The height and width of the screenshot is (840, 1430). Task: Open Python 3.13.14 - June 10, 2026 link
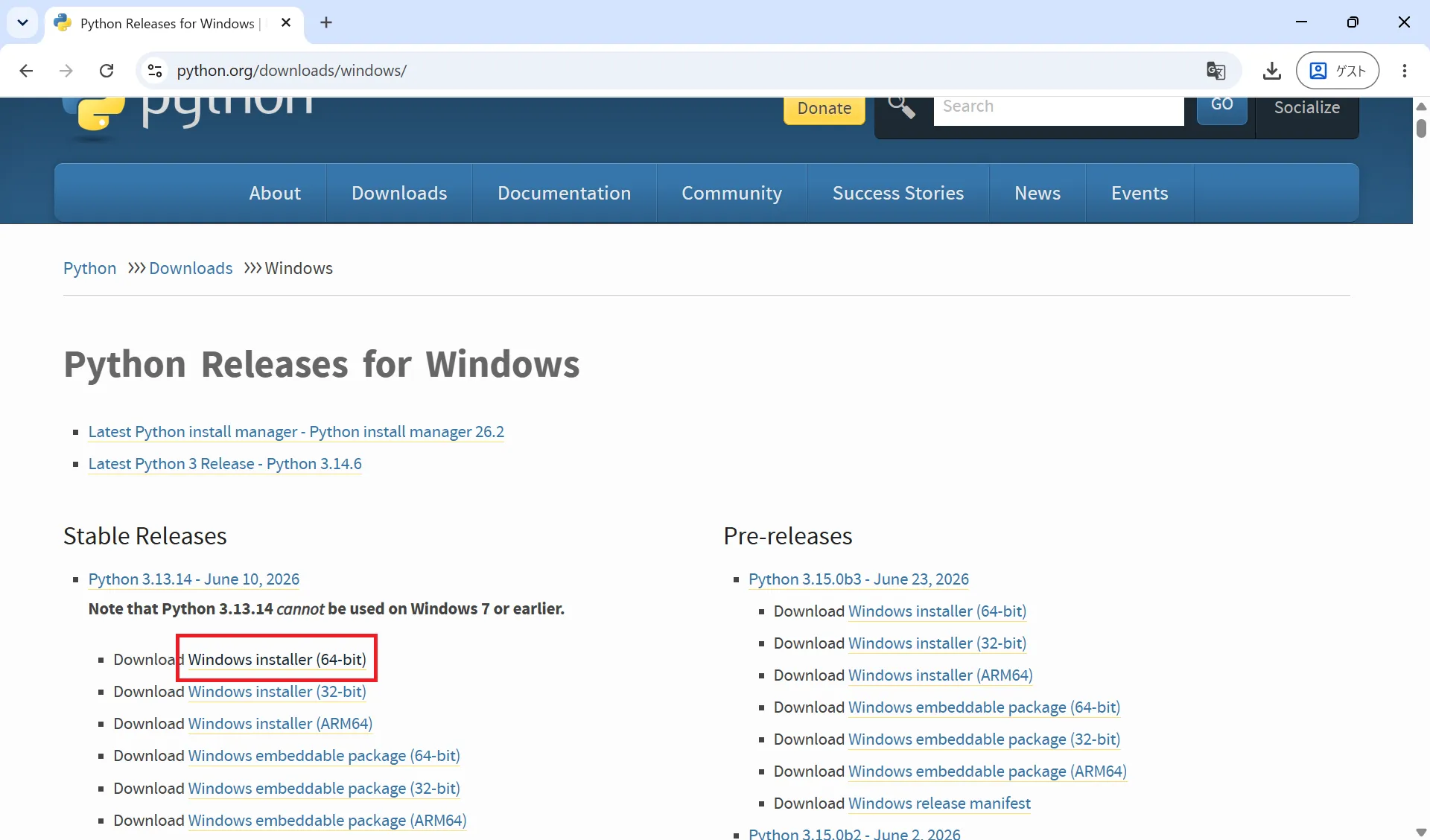pos(194,579)
